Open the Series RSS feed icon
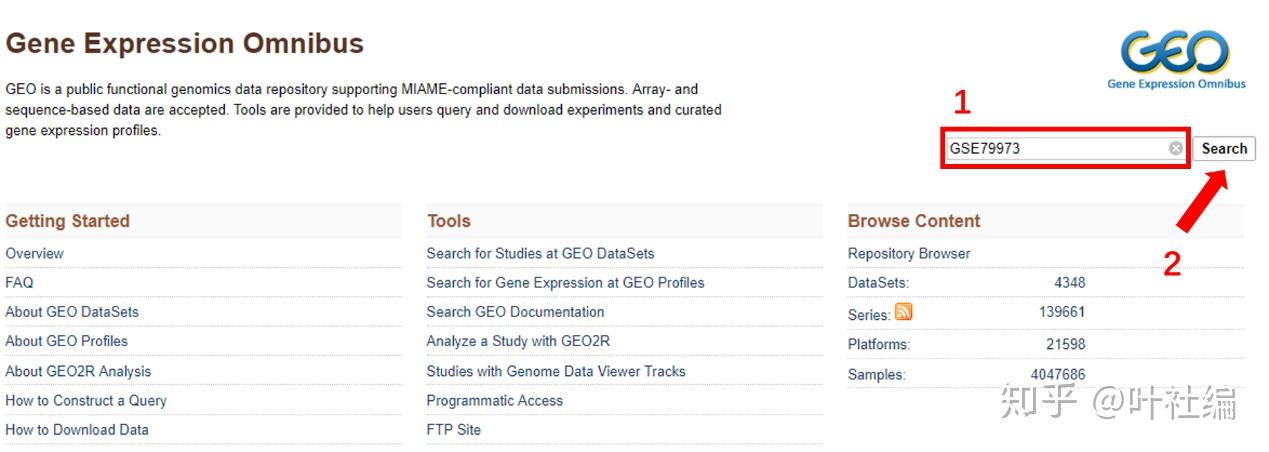 click(x=904, y=312)
